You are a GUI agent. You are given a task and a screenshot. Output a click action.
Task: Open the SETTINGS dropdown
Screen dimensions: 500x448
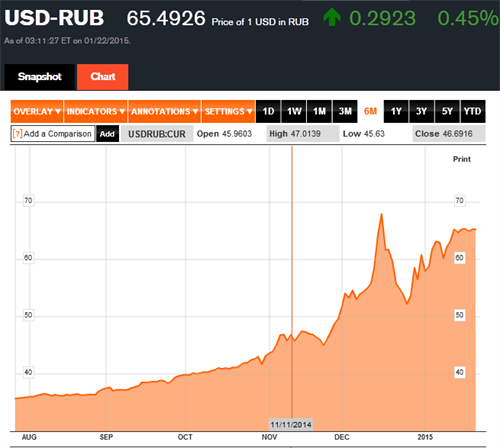[x=228, y=111]
